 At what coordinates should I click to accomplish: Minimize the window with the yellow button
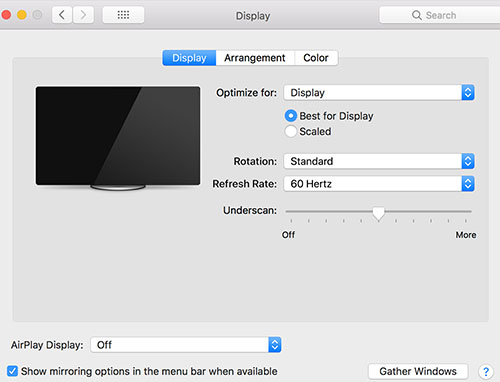pos(22,15)
